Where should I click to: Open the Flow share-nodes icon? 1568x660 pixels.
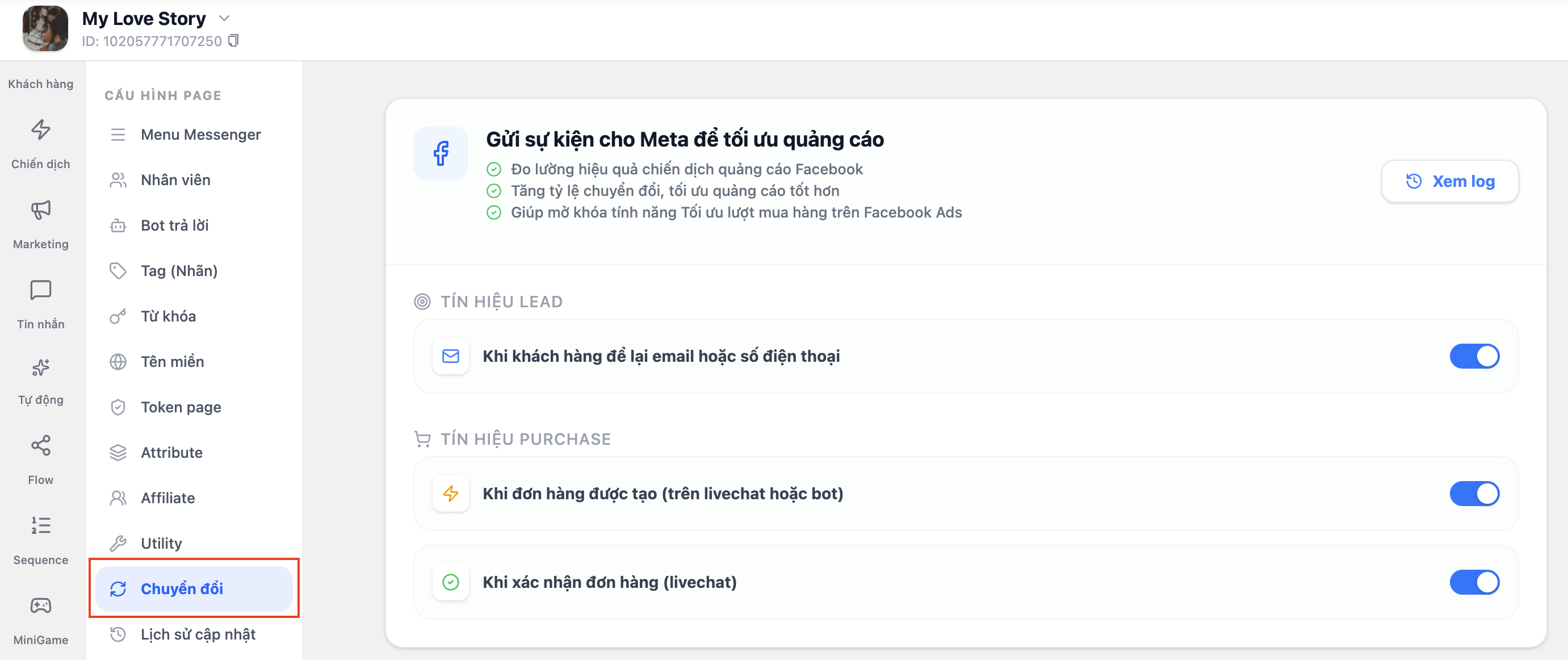(41, 446)
